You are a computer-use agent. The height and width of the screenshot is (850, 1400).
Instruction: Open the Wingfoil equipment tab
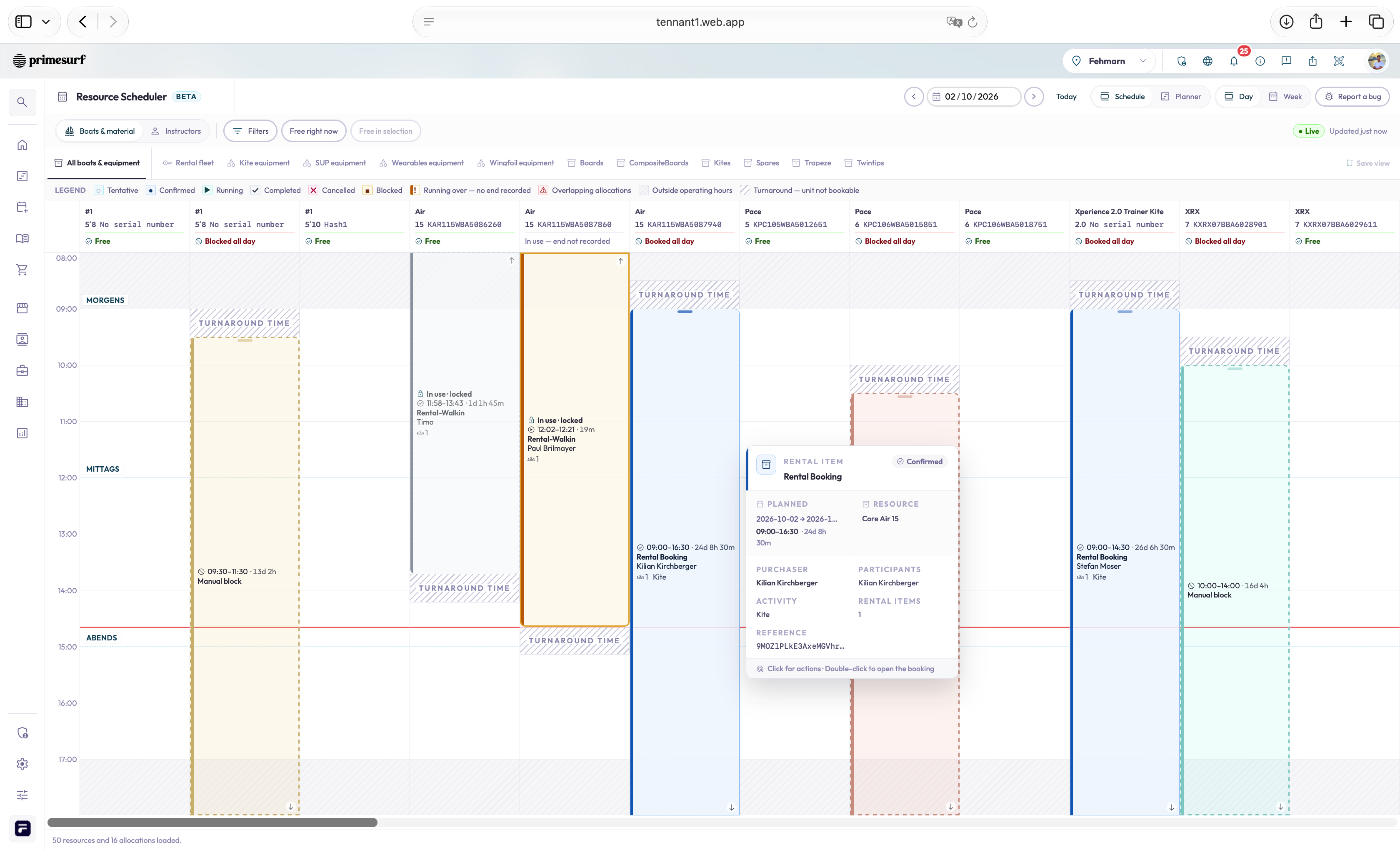[515, 163]
